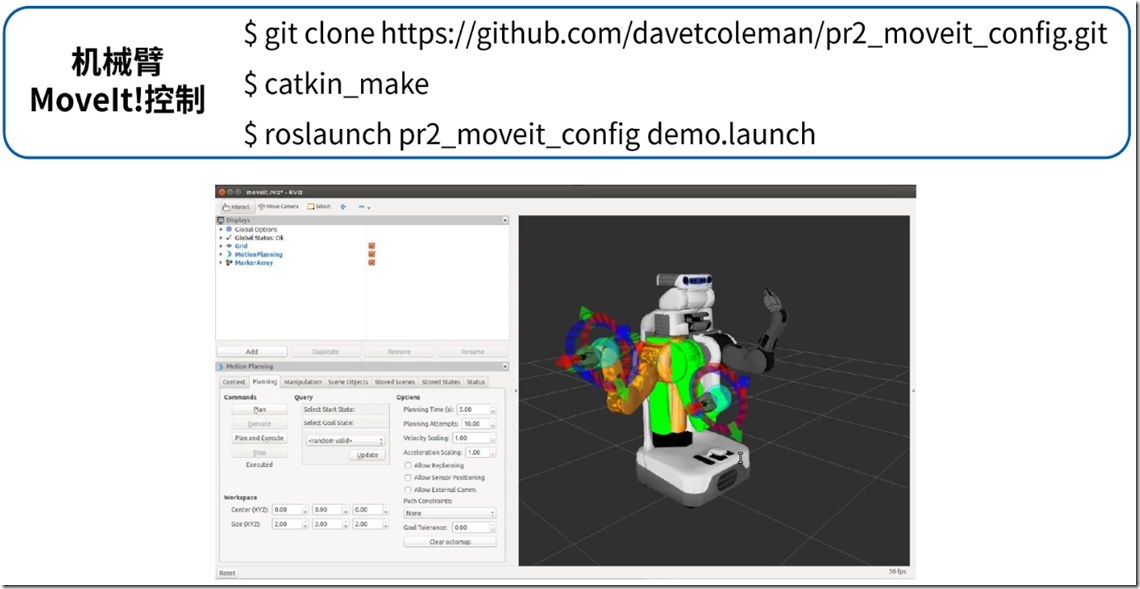
Task: Click the Acceleration Scaling value field
Action: coord(479,452)
